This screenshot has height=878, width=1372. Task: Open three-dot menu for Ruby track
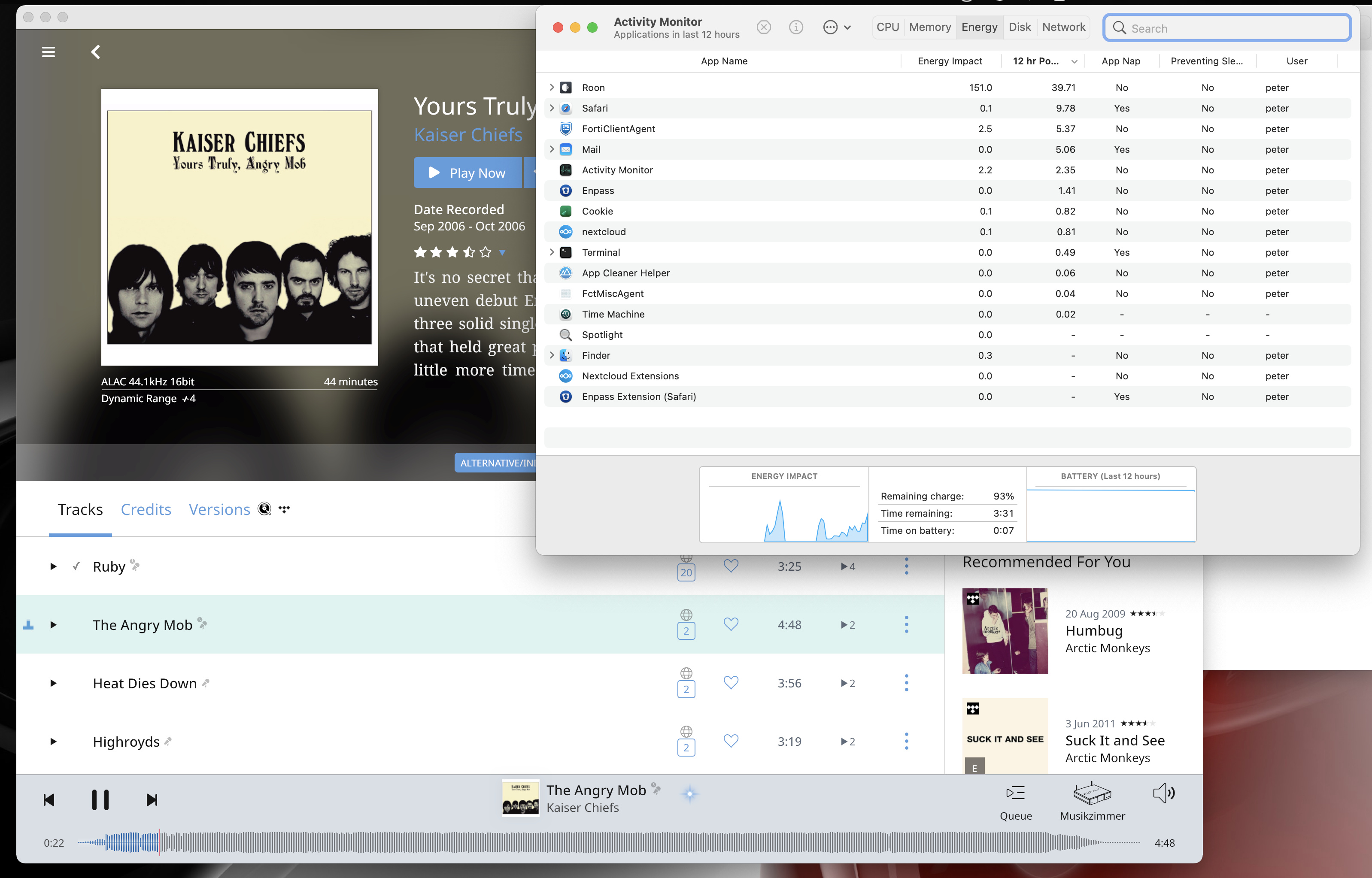(906, 566)
